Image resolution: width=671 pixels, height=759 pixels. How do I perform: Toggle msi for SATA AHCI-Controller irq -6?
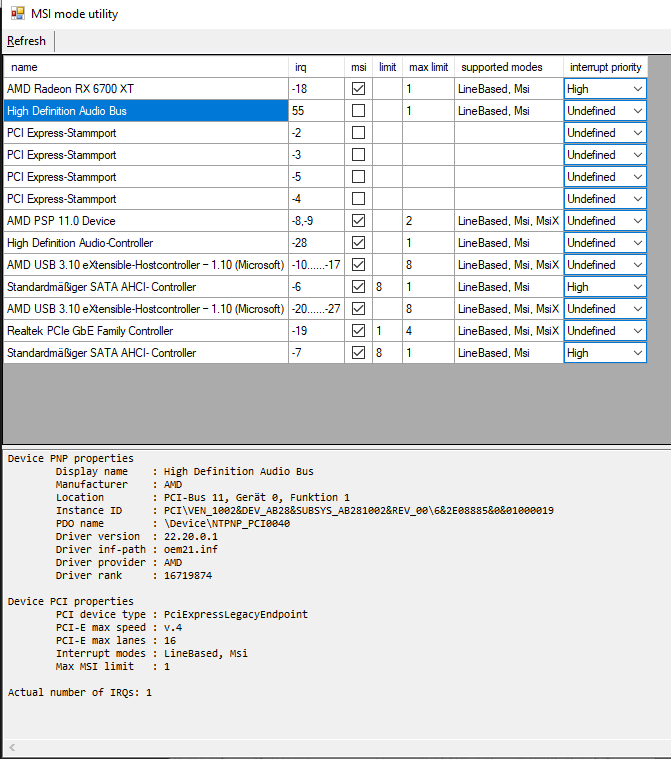tap(358, 287)
